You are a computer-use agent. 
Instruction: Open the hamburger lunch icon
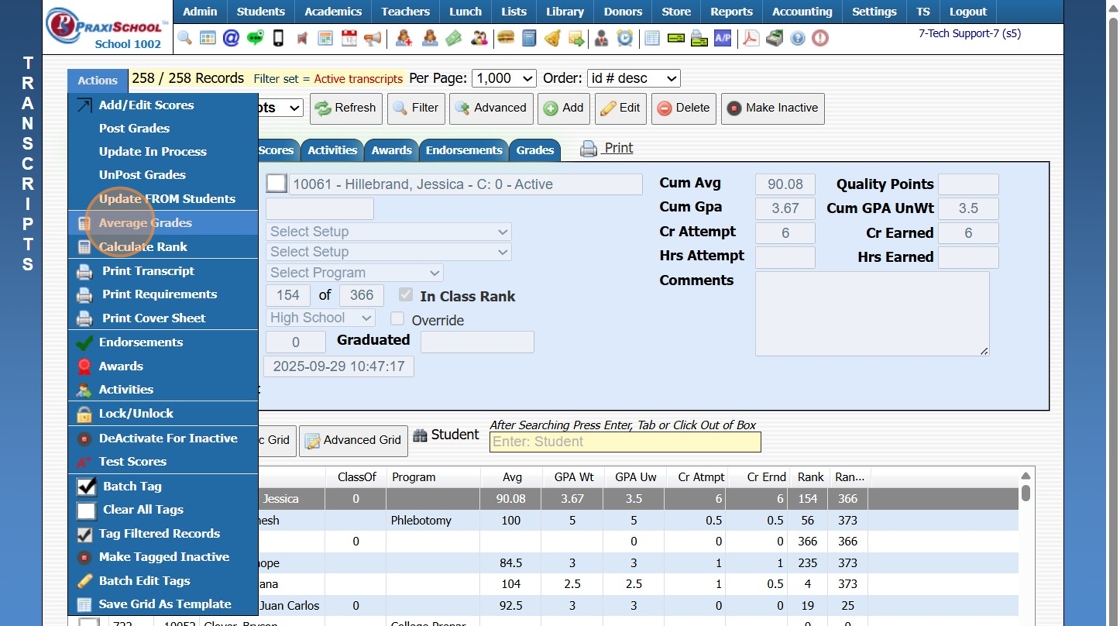point(506,39)
